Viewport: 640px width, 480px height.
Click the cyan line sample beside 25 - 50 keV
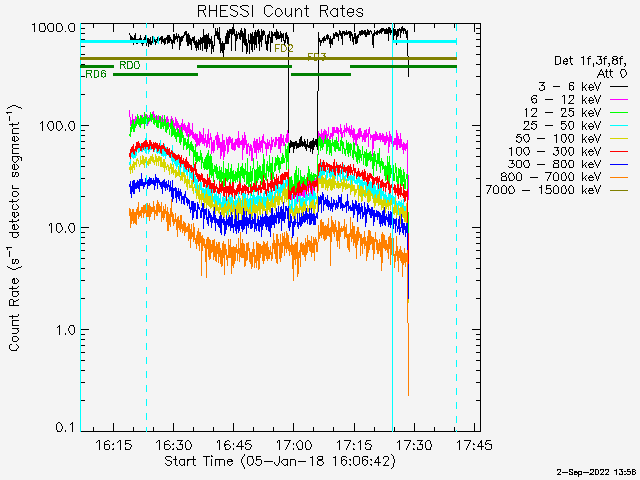point(619,125)
